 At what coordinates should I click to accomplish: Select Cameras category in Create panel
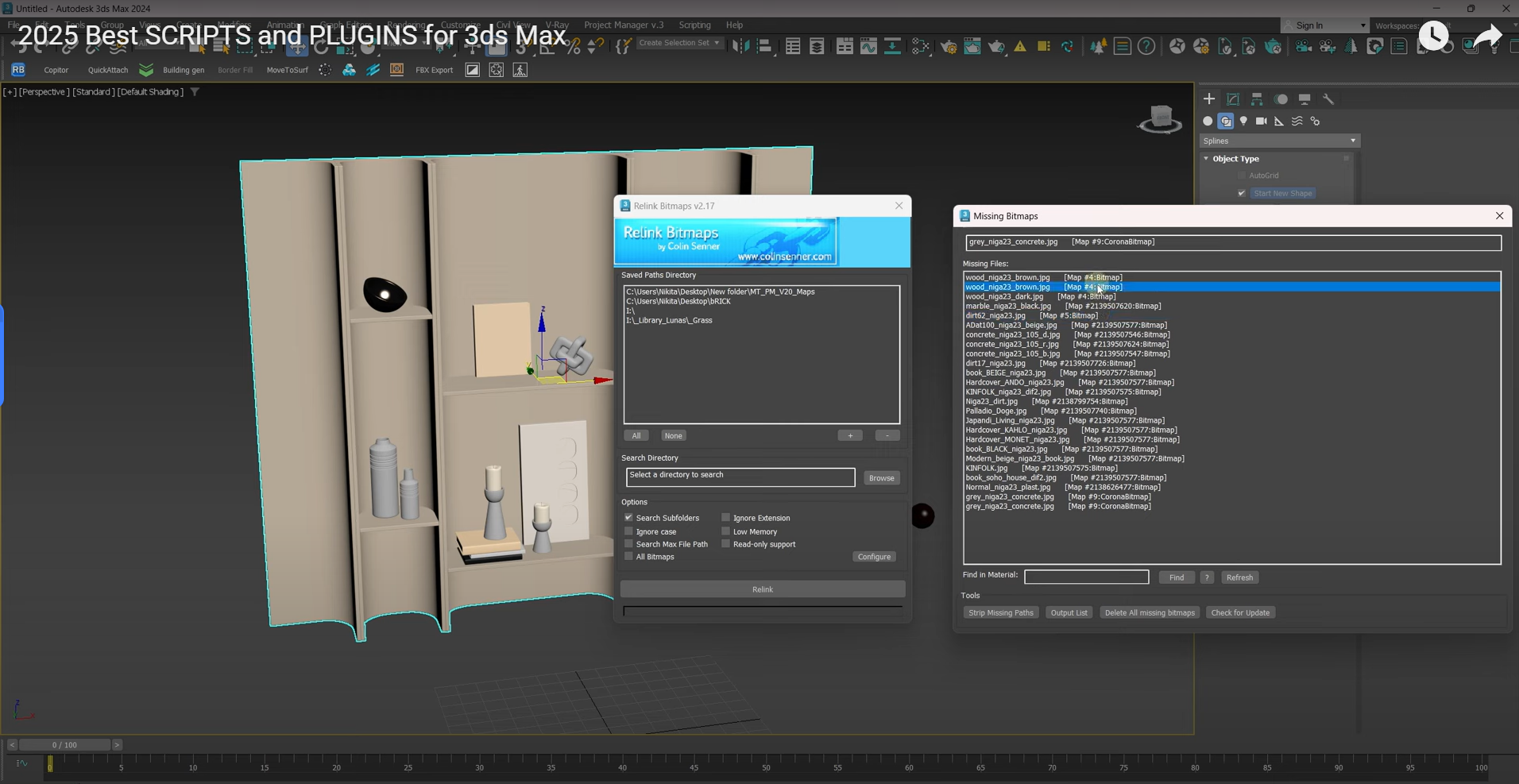(1261, 122)
